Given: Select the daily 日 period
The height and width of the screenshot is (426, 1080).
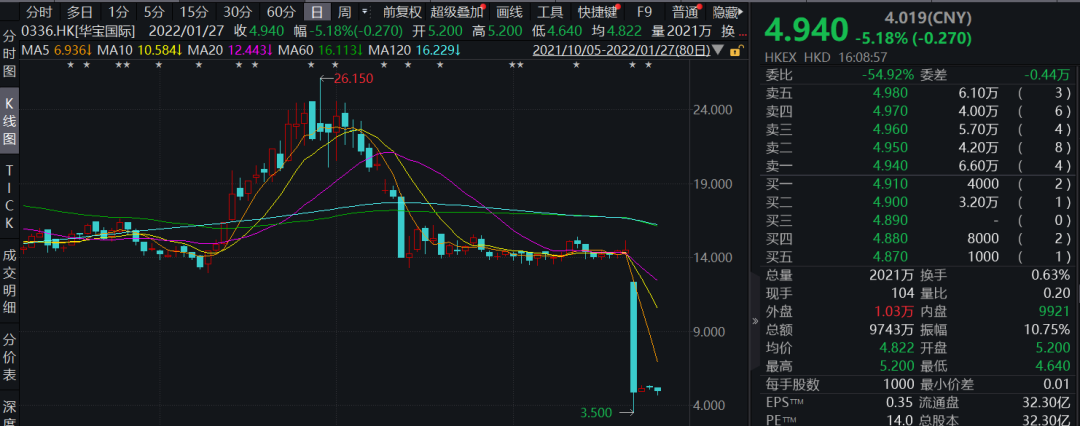Looking at the screenshot, I should coord(317,12).
